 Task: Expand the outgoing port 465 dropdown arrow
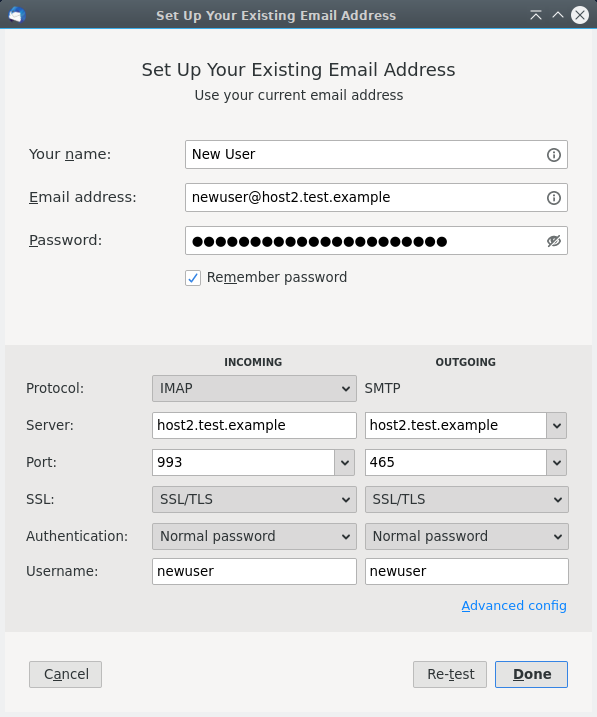pos(557,462)
